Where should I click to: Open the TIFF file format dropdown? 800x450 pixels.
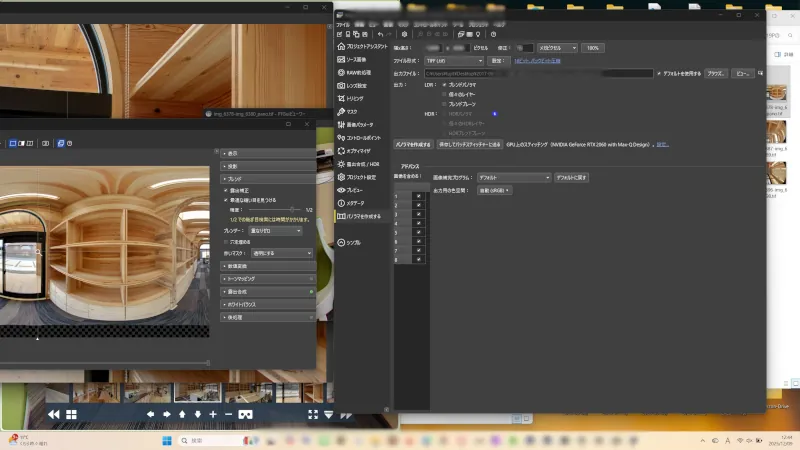[454, 61]
